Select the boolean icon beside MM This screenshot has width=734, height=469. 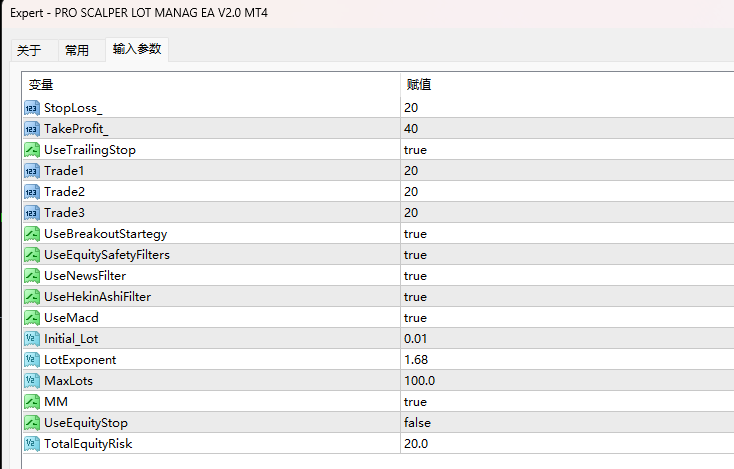[x=32, y=402]
